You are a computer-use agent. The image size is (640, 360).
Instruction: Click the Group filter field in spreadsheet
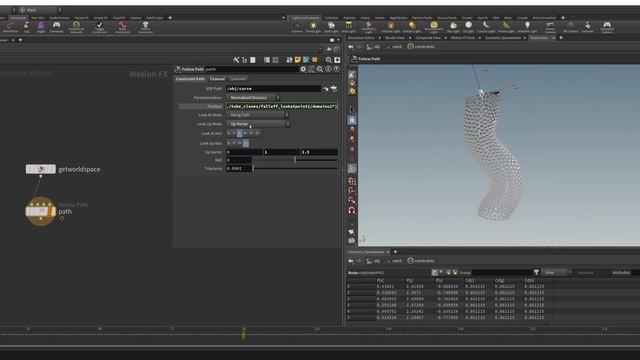502,273
